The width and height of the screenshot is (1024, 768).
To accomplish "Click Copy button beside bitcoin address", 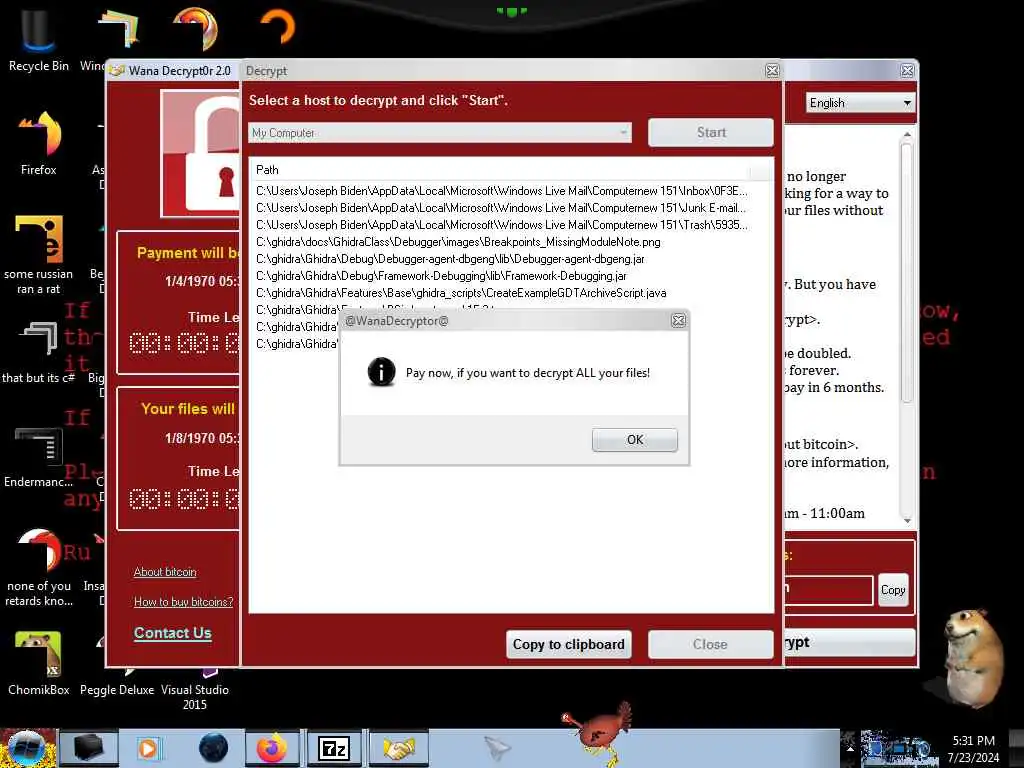I will [x=893, y=590].
